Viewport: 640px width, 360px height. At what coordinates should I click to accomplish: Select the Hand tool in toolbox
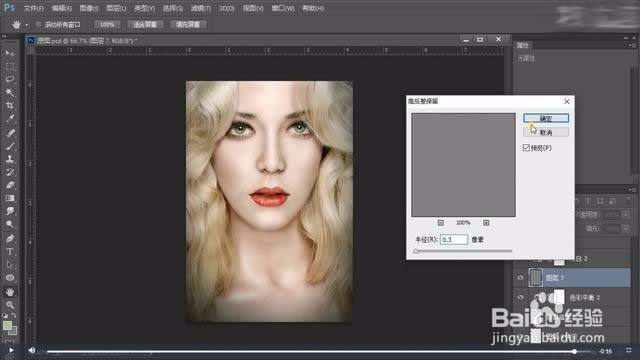(x=10, y=292)
